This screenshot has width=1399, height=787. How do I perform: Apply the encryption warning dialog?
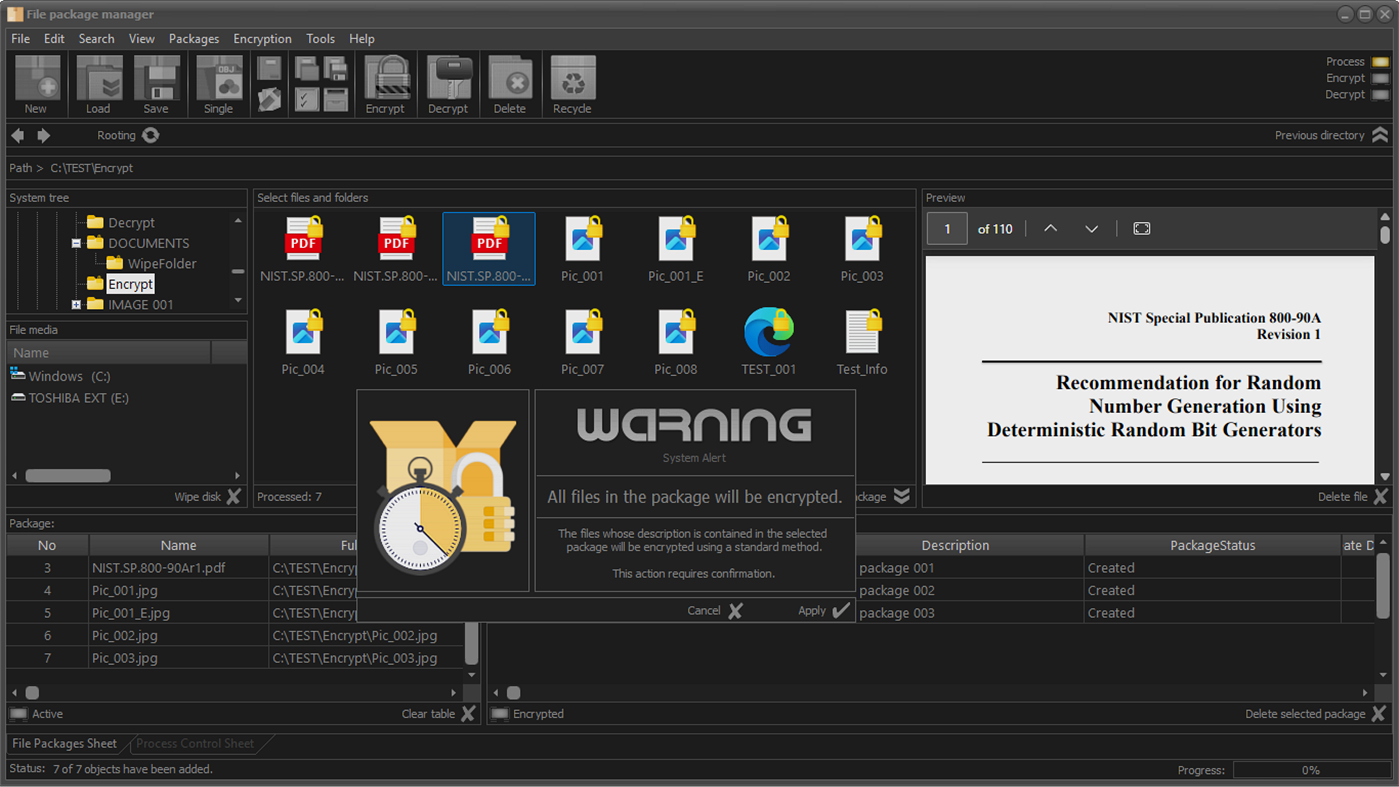[x=822, y=610]
